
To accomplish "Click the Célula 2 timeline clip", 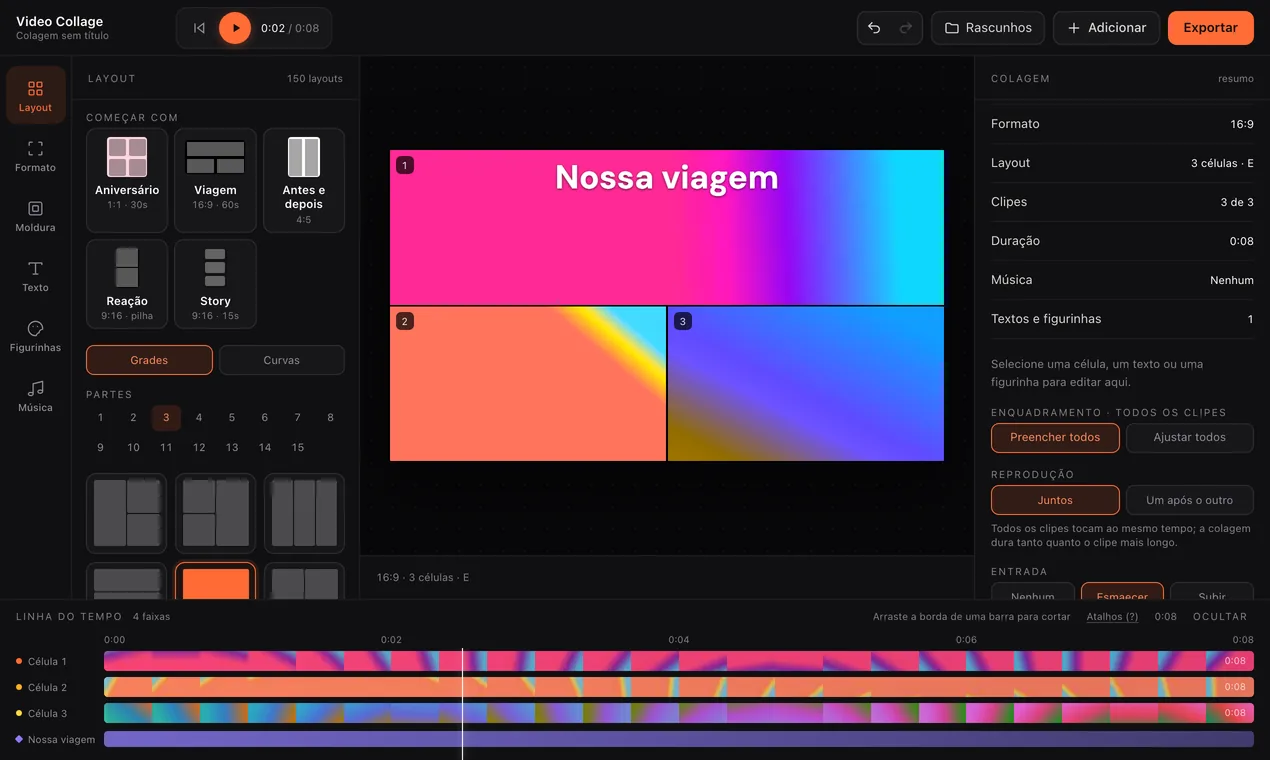I will (x=679, y=687).
